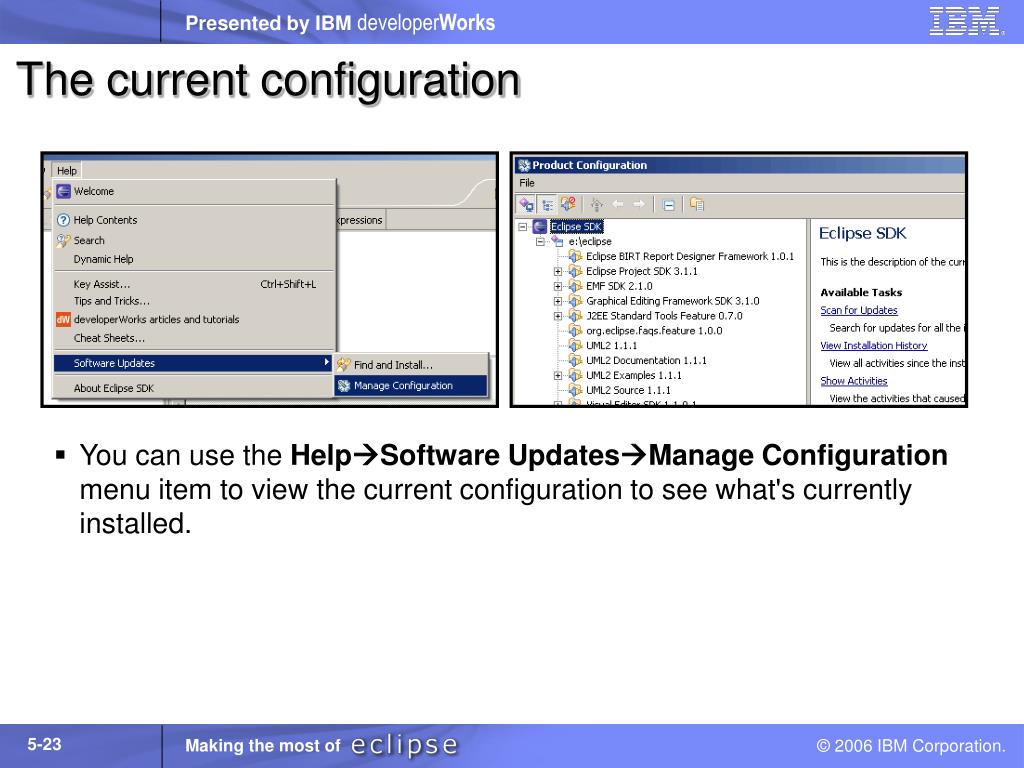Expand the J2EE Standard Tools Feature node
Viewport: 1024px width, 768px height.
558,316
